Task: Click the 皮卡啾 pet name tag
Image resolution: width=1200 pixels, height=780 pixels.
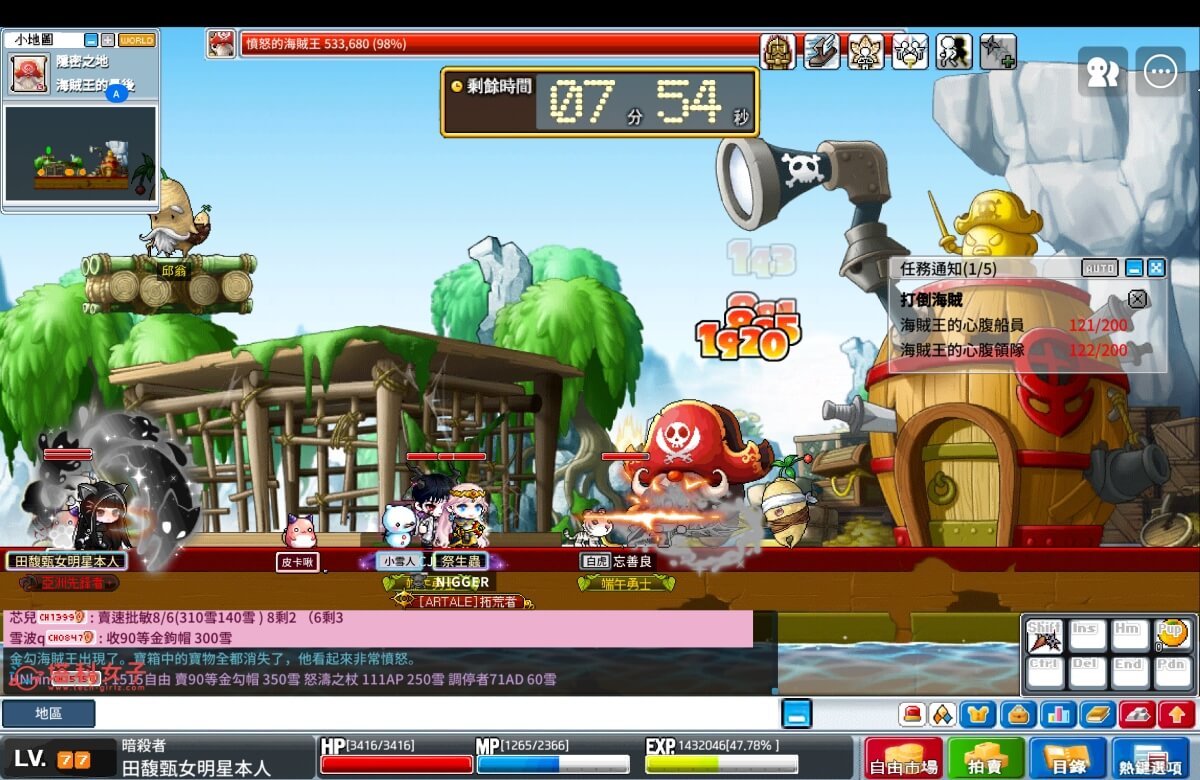Action: click(x=298, y=562)
